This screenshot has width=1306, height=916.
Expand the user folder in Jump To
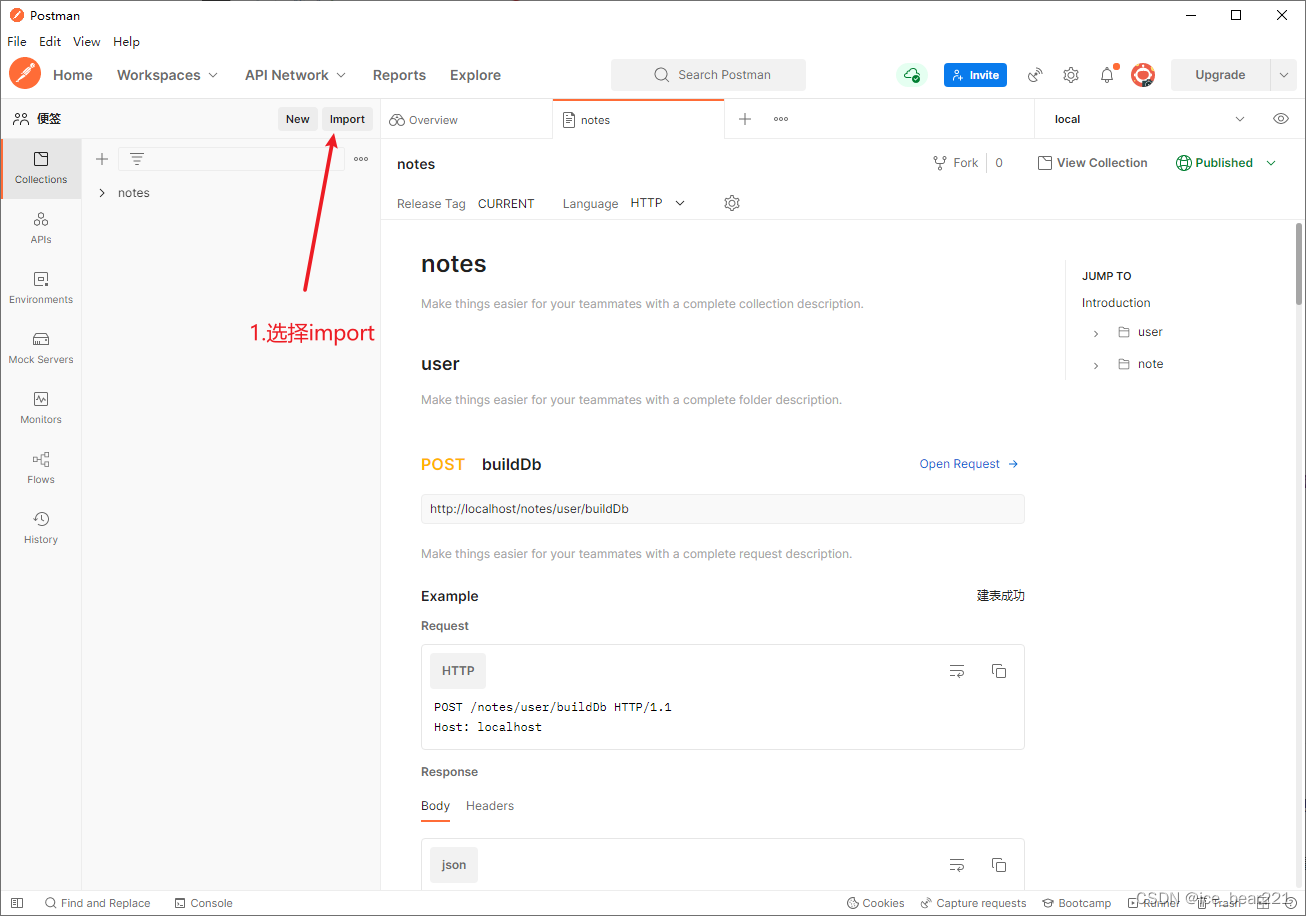(1096, 333)
